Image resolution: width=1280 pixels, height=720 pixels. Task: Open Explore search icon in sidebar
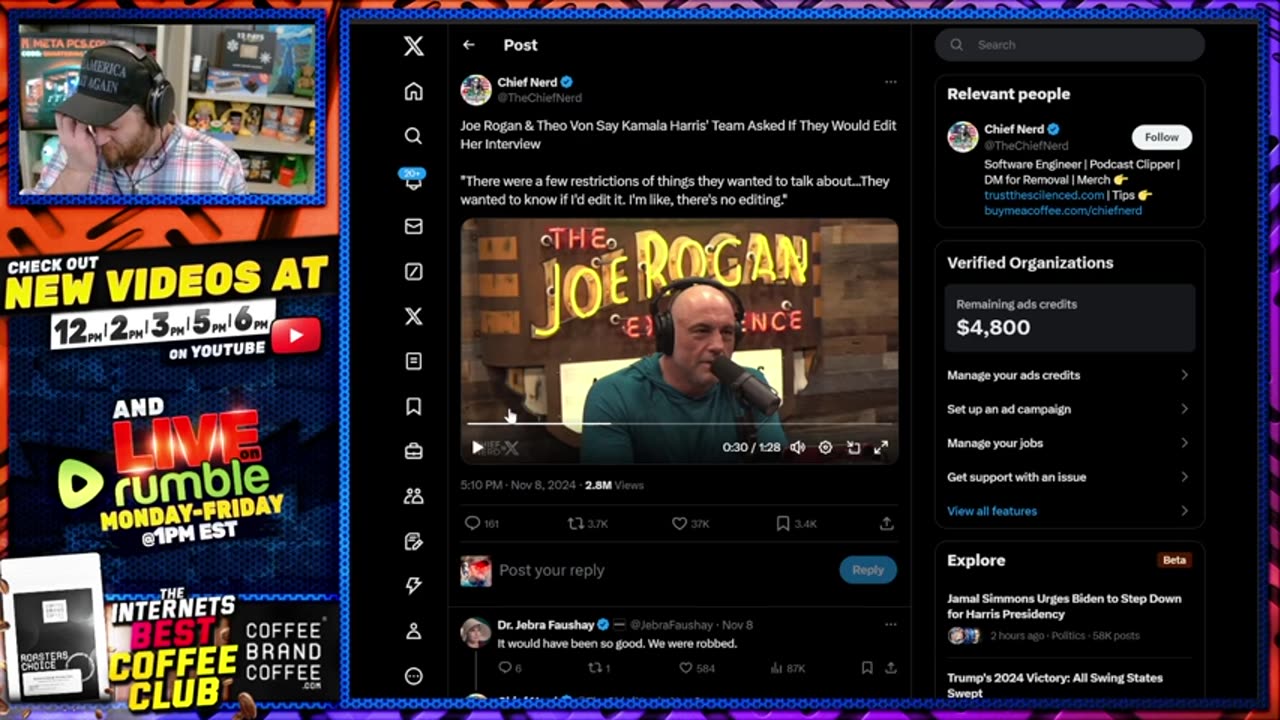click(x=414, y=136)
